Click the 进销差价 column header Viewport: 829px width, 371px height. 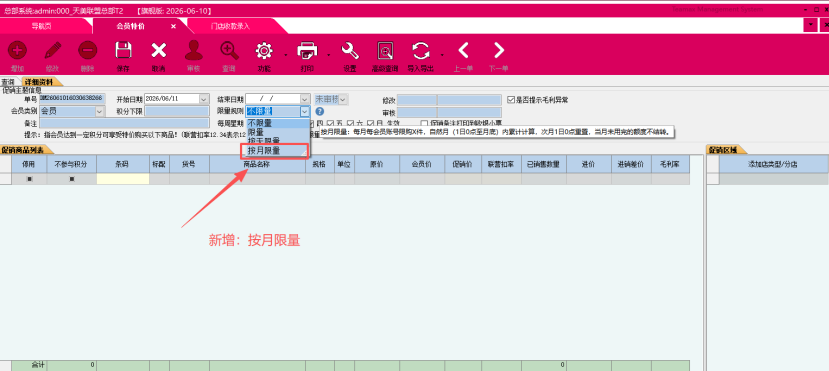(x=631, y=164)
